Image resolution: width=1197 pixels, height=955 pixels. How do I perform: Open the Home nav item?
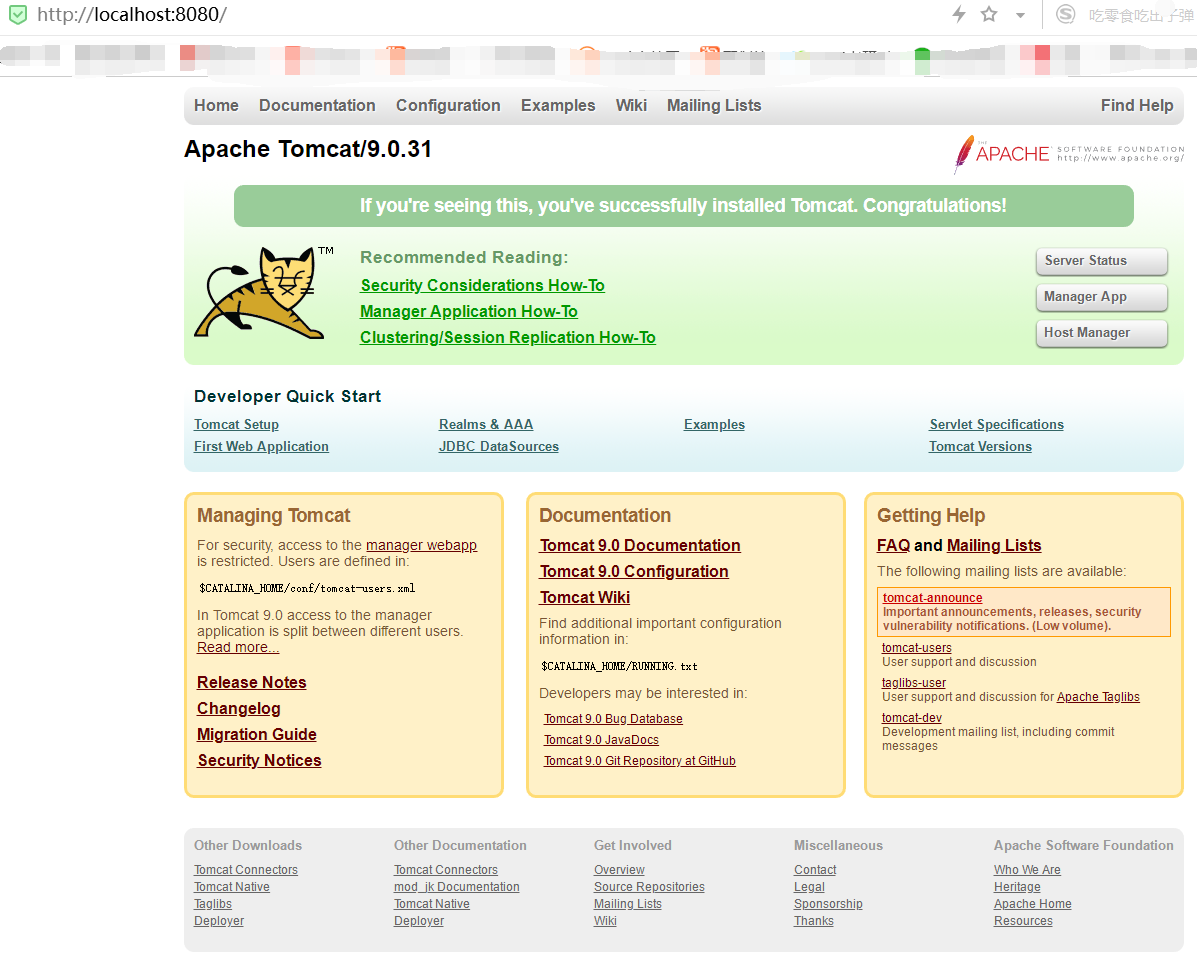216,105
